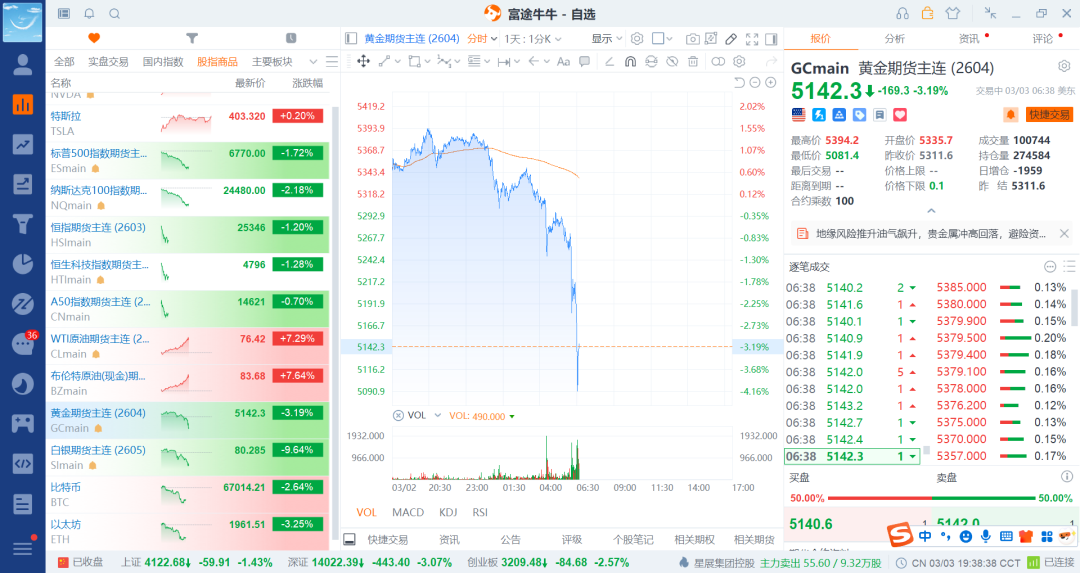Image resolution: width=1080 pixels, height=573 pixels.
Task: Click the buy/sell 50.00% ratio bar
Action: pos(931,498)
